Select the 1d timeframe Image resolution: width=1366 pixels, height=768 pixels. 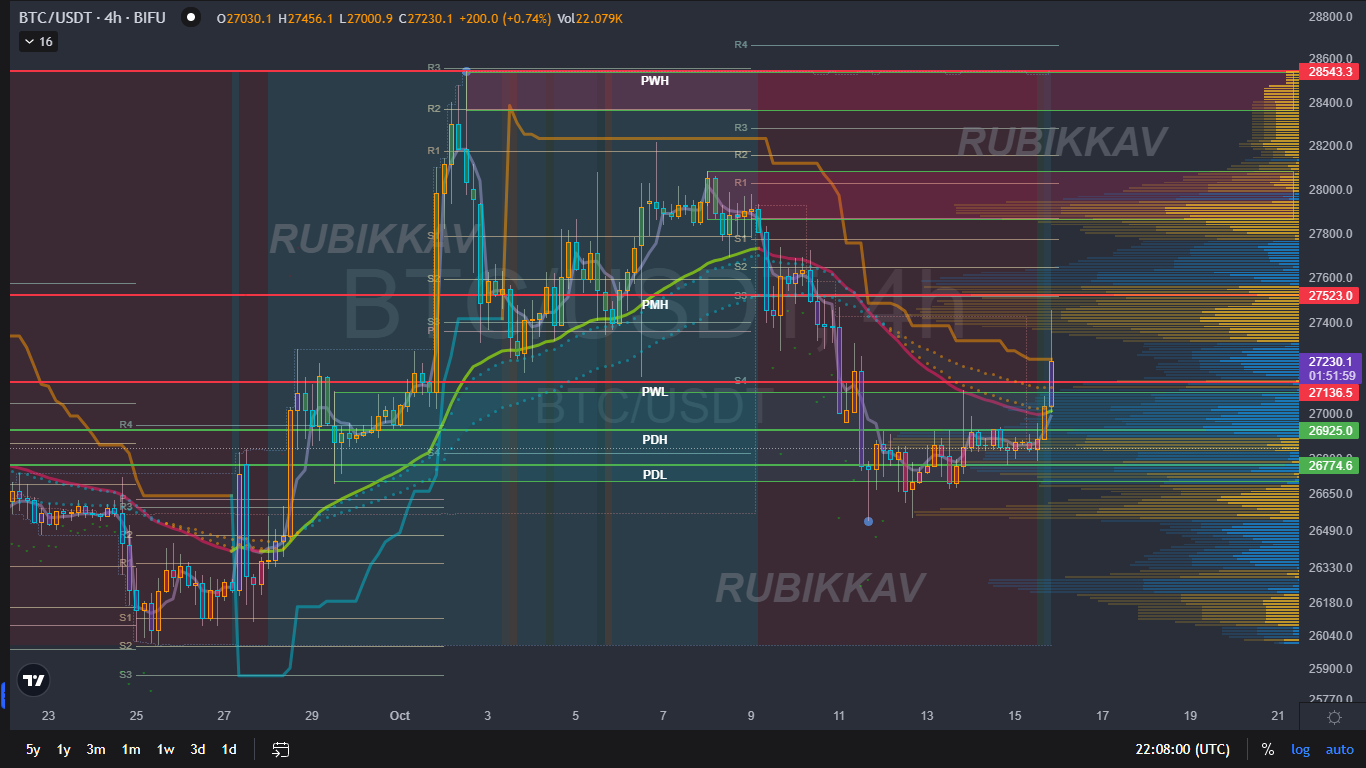pos(228,748)
